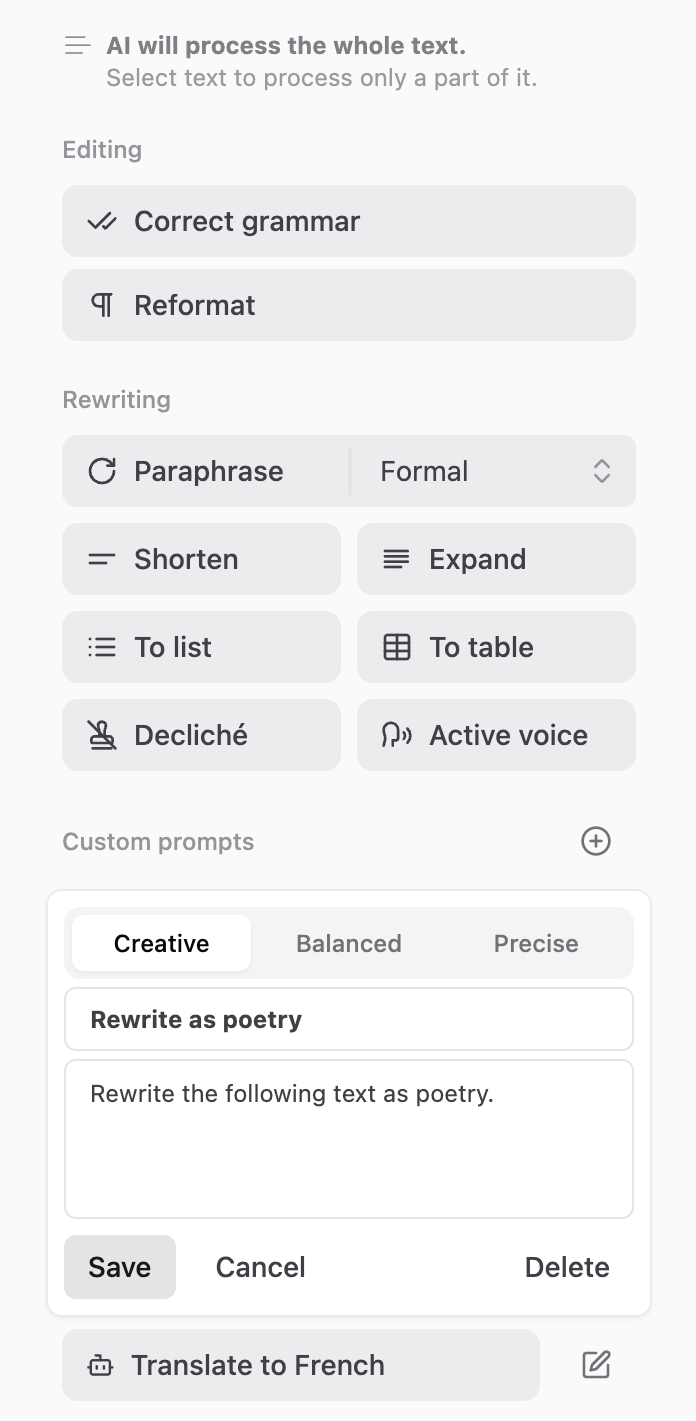Save the custom prompt
696x1421 pixels.
click(119, 1266)
